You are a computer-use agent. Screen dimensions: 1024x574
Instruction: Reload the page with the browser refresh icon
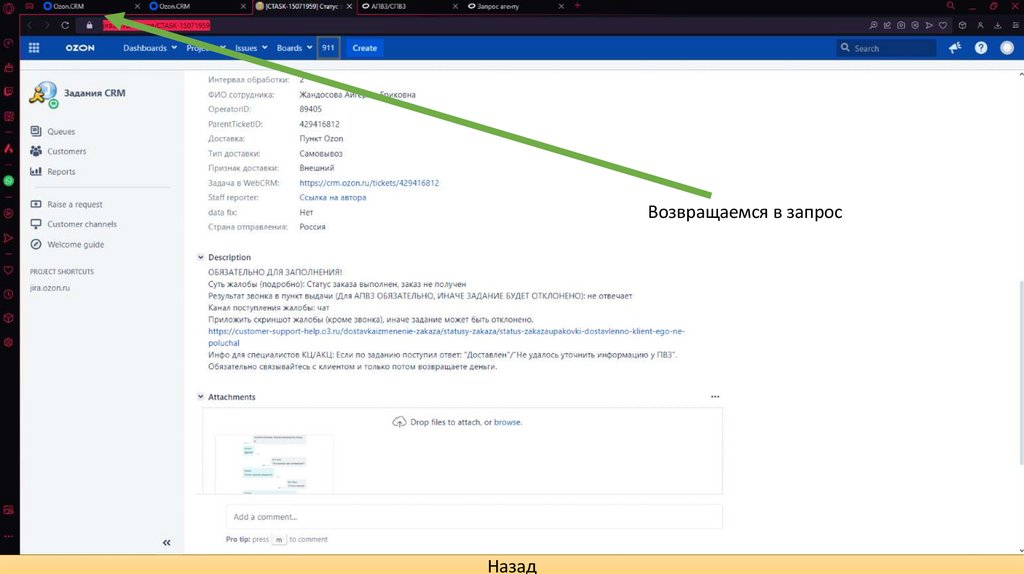pos(65,25)
